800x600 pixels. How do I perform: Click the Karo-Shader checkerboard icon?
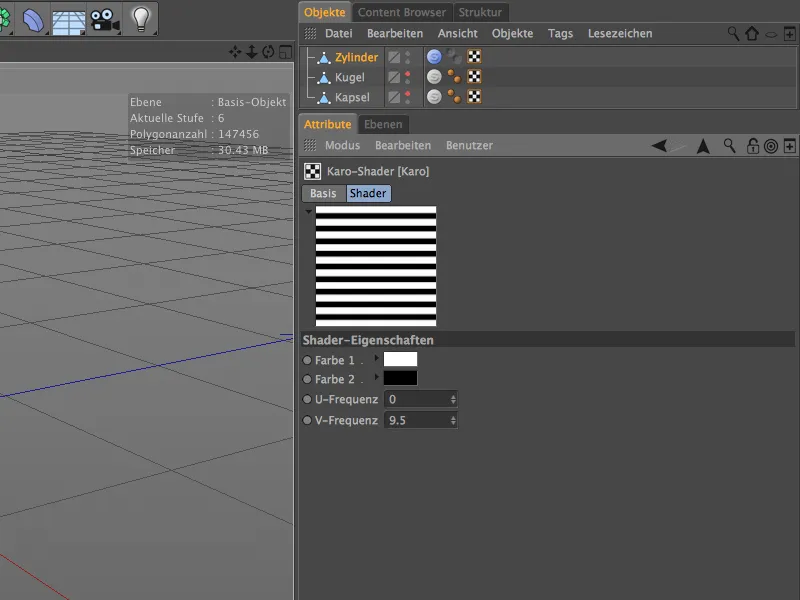(x=312, y=171)
